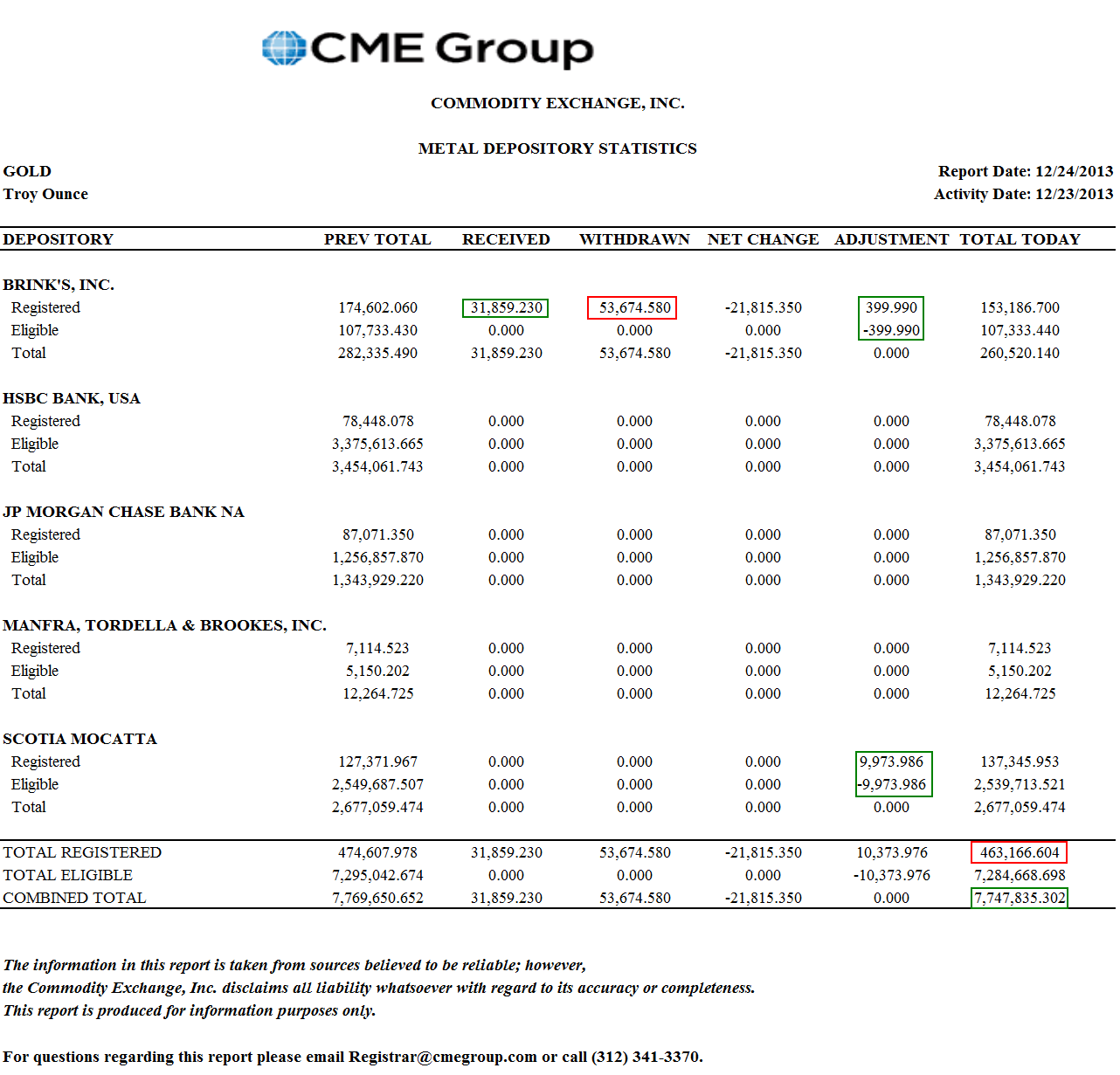Click the DEPOSITORY column header
This screenshot has width=1120, height=1075.
(59, 239)
